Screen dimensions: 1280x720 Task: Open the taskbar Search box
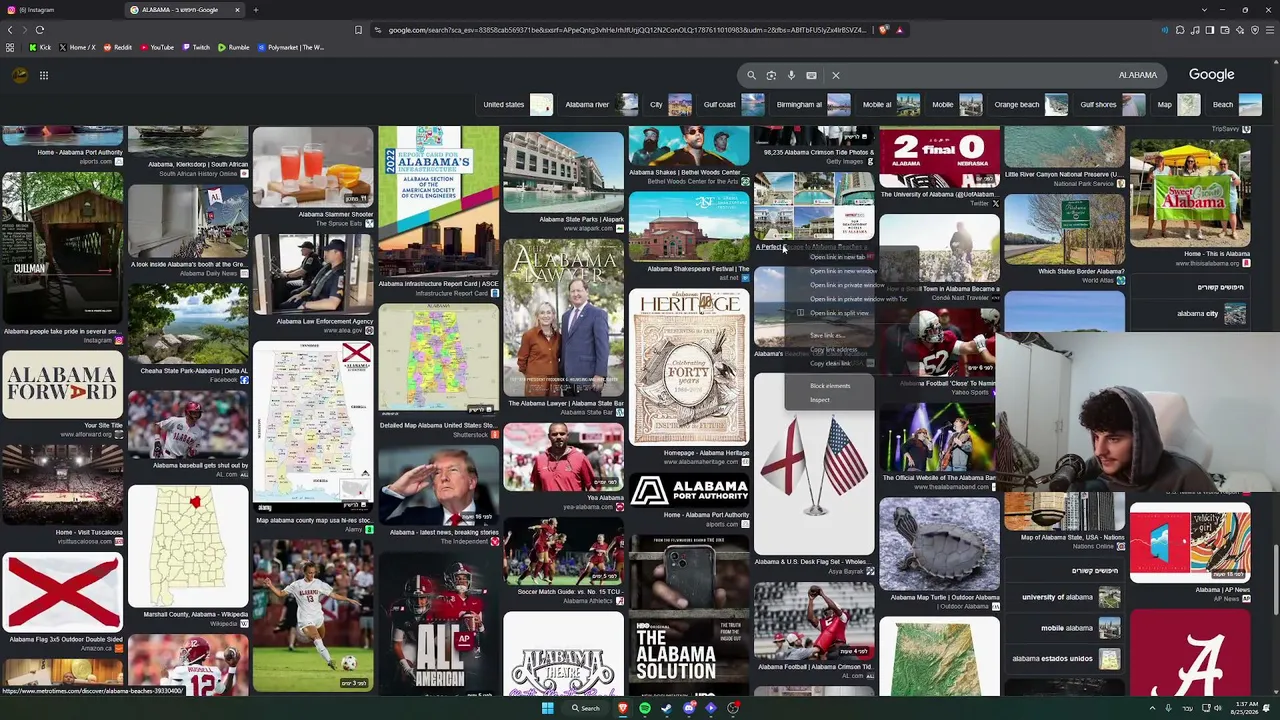tap(586, 708)
